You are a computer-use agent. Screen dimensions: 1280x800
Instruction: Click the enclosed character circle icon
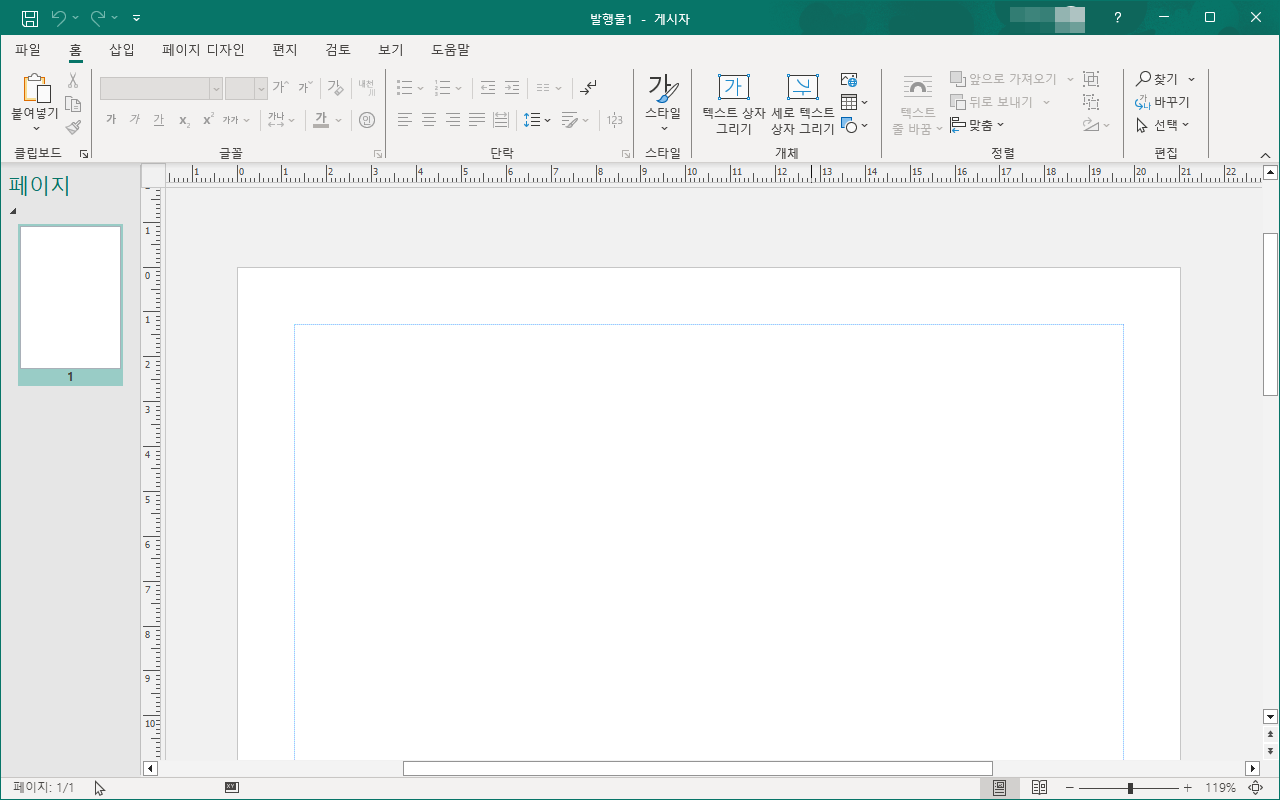tap(367, 120)
